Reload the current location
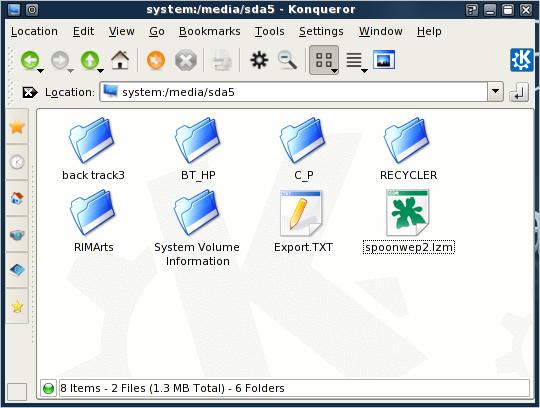This screenshot has height=408, width=540. pos(156,60)
